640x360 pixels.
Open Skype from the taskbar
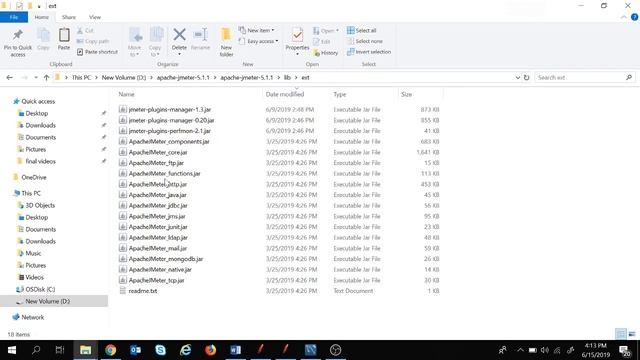(160, 350)
